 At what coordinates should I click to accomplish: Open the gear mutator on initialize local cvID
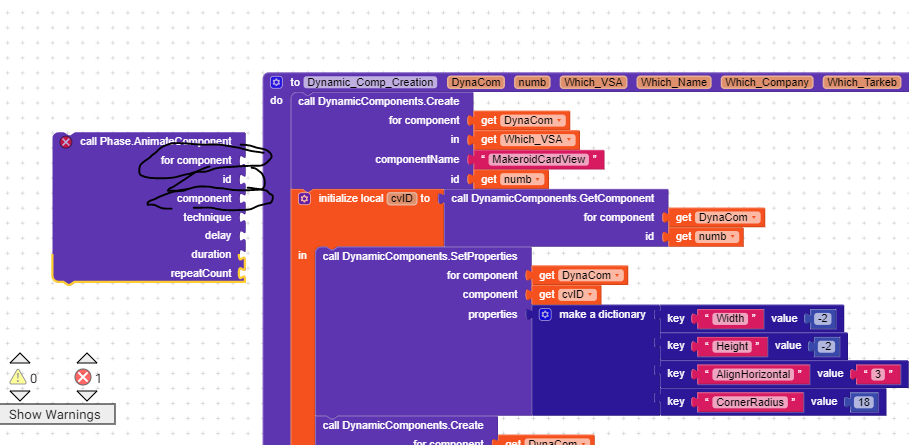[304, 199]
